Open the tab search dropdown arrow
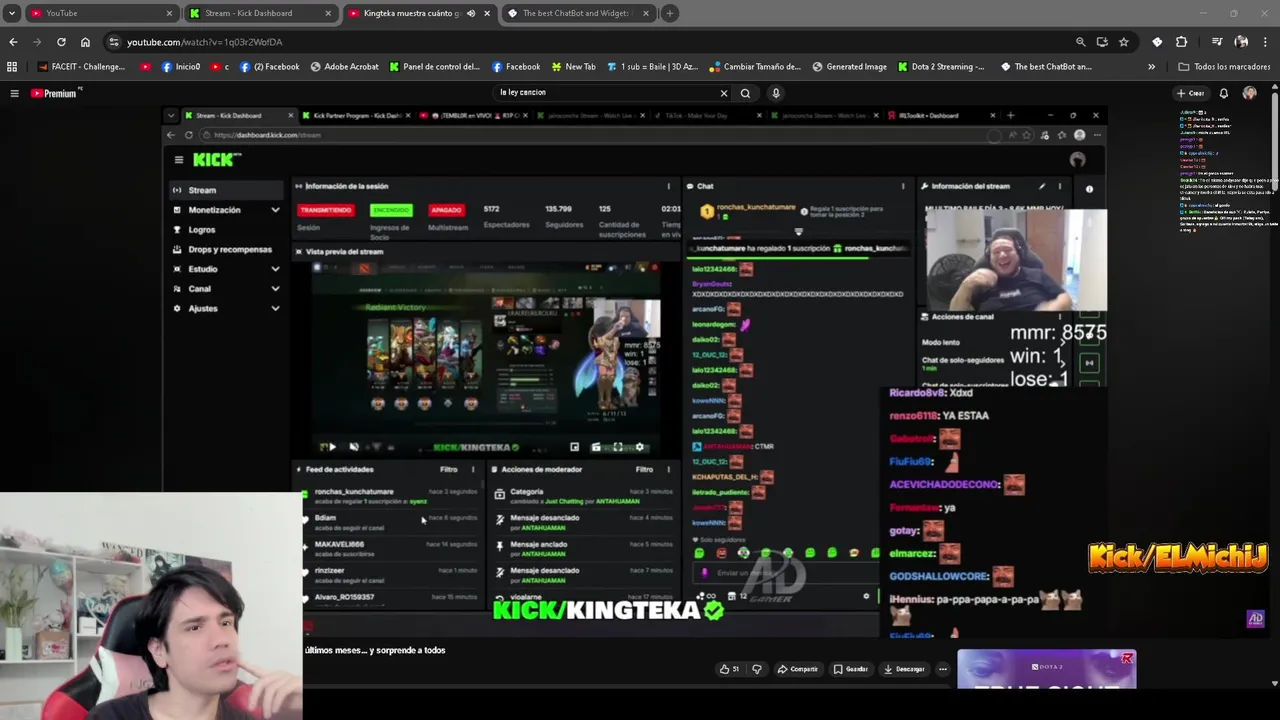 tap(12, 13)
